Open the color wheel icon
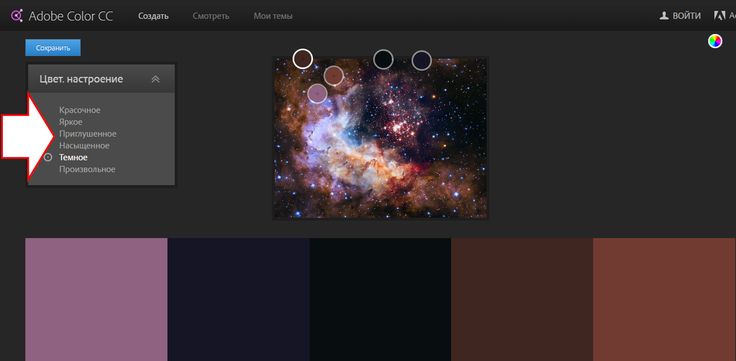The image size is (736, 361). tap(715, 41)
